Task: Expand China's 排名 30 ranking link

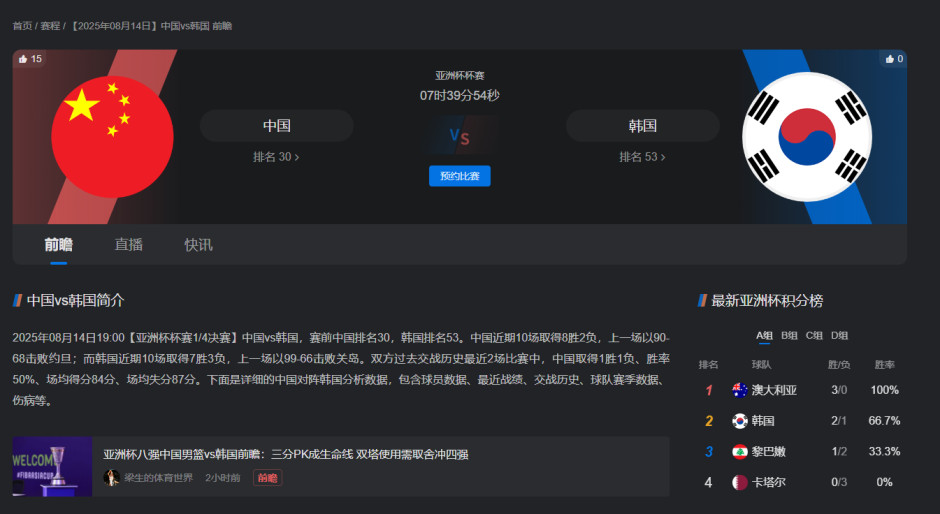Action: (276, 157)
